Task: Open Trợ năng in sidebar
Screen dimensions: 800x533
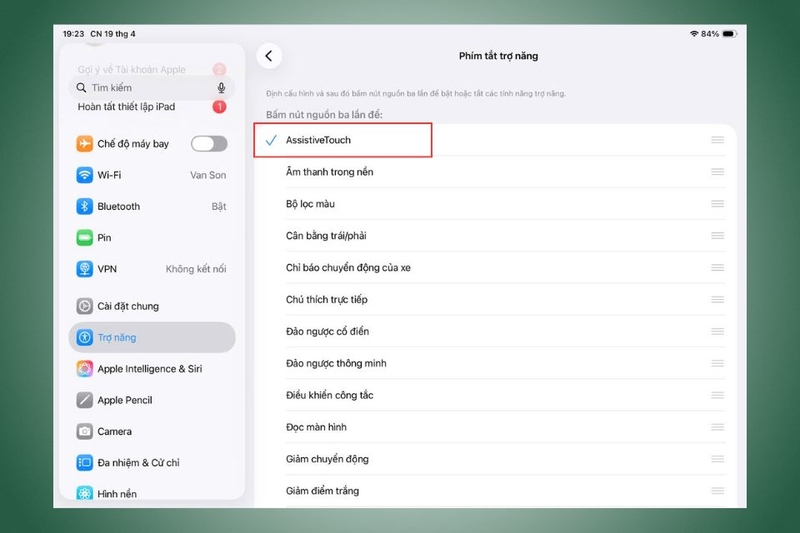Action: [x=152, y=337]
